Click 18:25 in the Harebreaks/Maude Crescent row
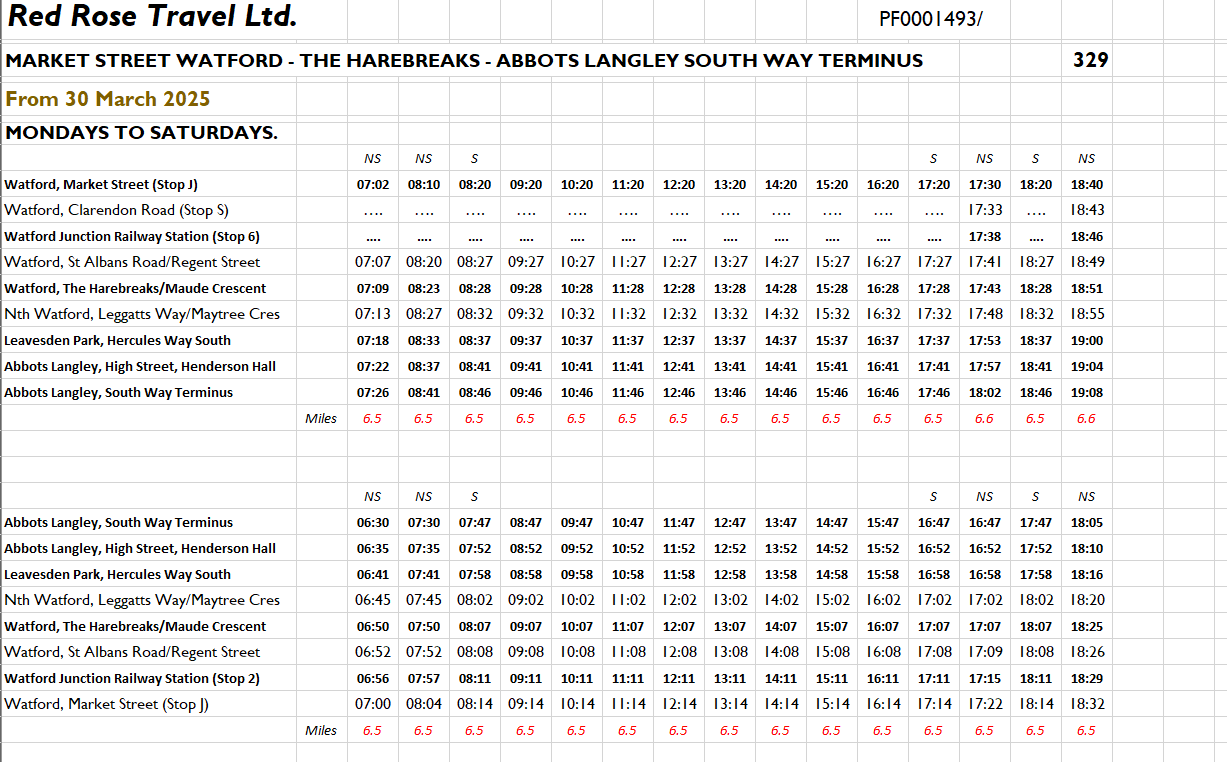The image size is (1227, 762). point(1086,627)
